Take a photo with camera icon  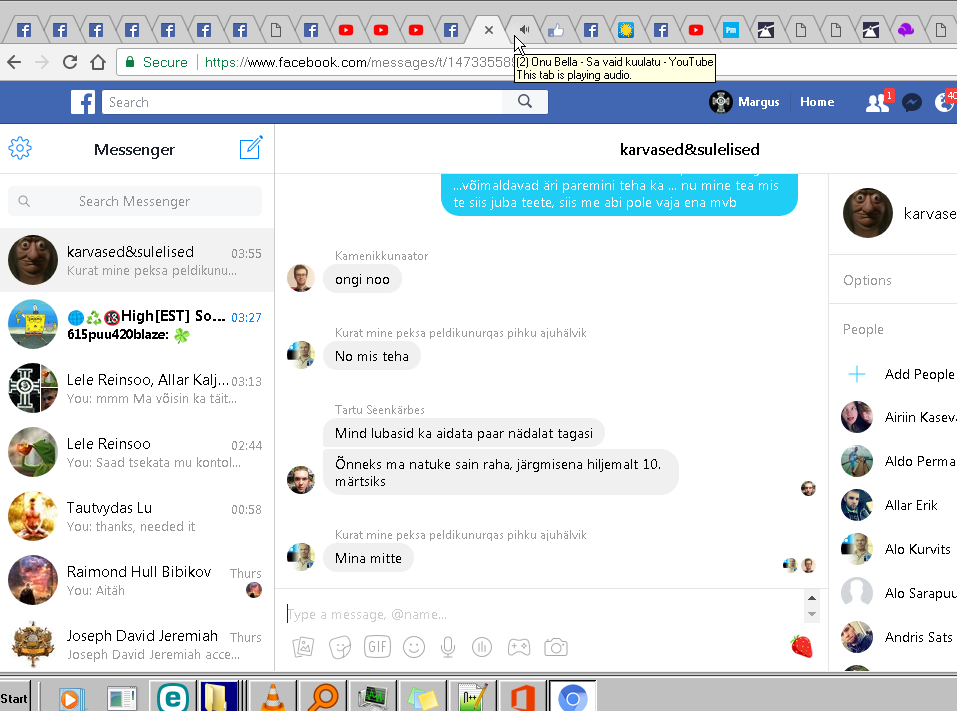pos(556,647)
